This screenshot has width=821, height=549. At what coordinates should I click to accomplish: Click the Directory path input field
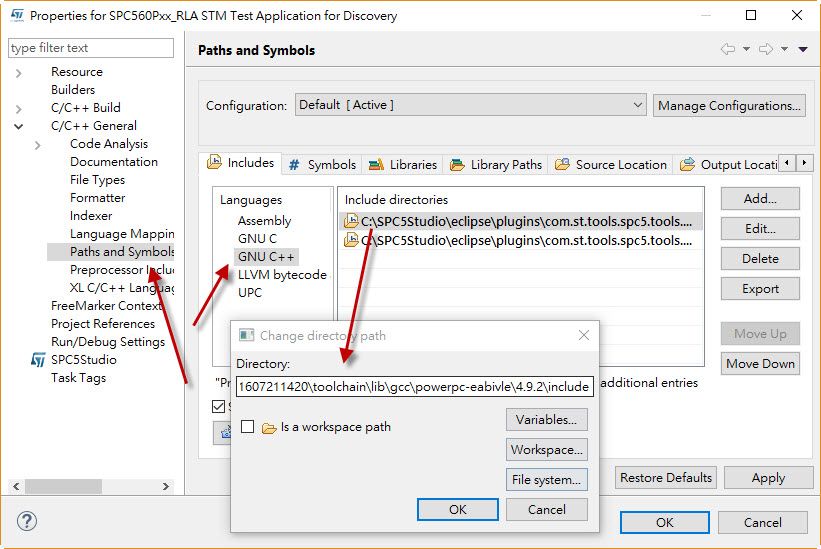click(x=415, y=387)
